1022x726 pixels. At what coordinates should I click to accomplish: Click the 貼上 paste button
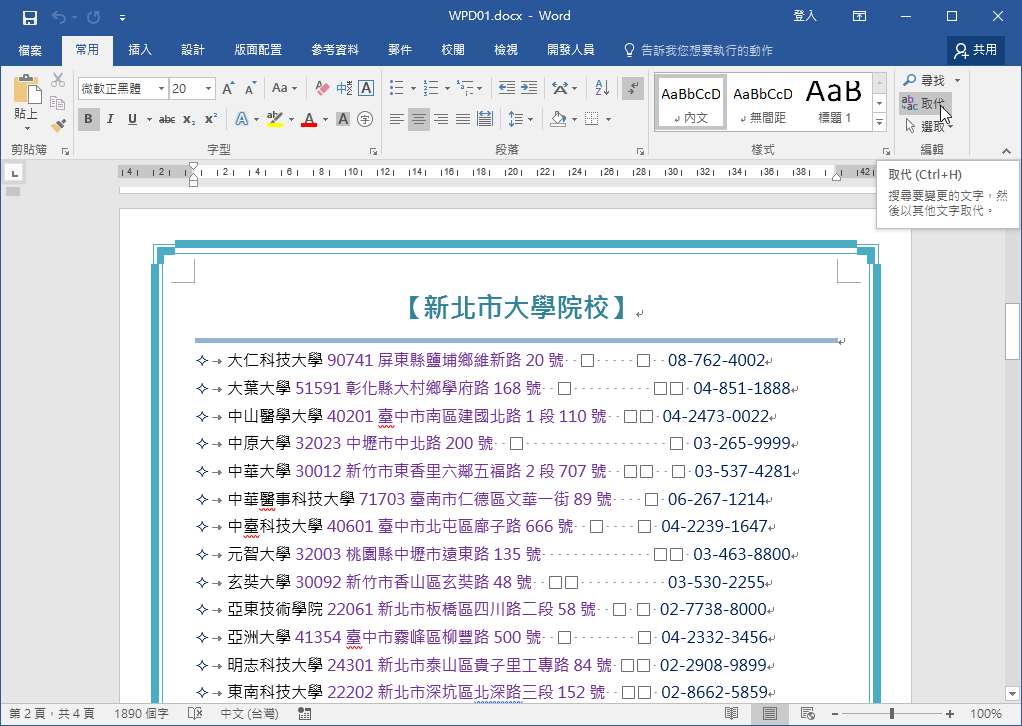pyautogui.click(x=26, y=101)
